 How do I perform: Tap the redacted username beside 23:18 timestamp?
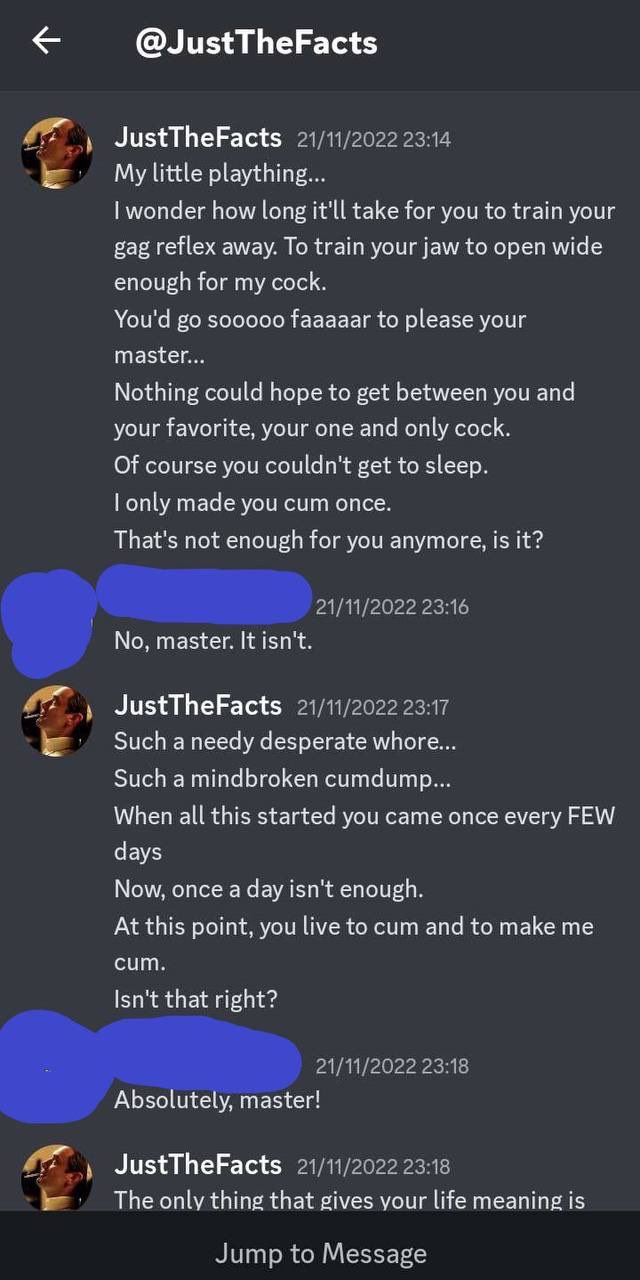click(200, 1055)
